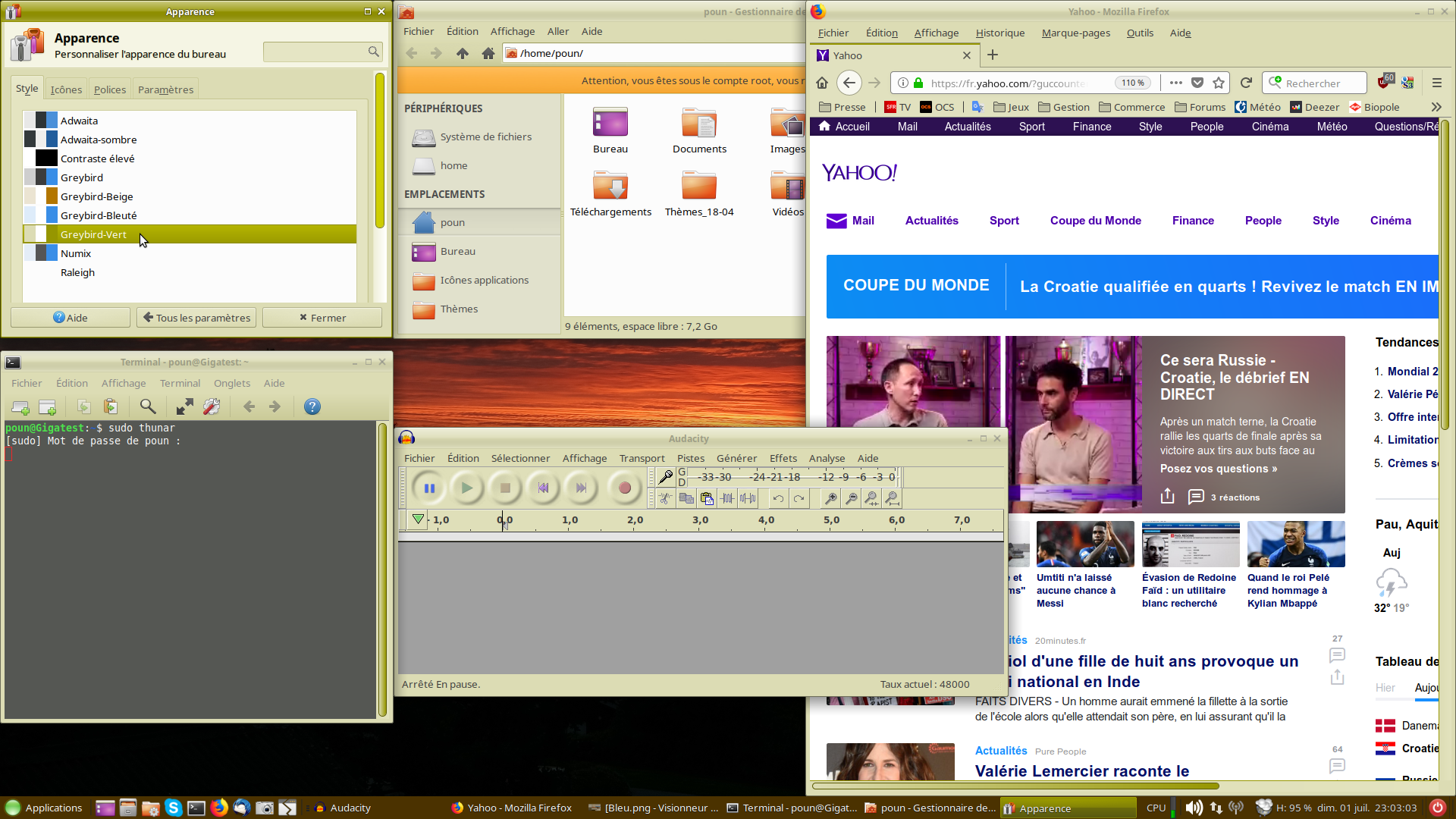
Task: Expand Firefox bookmarks toolbar overflow chevron
Action: pyautogui.click(x=1436, y=107)
